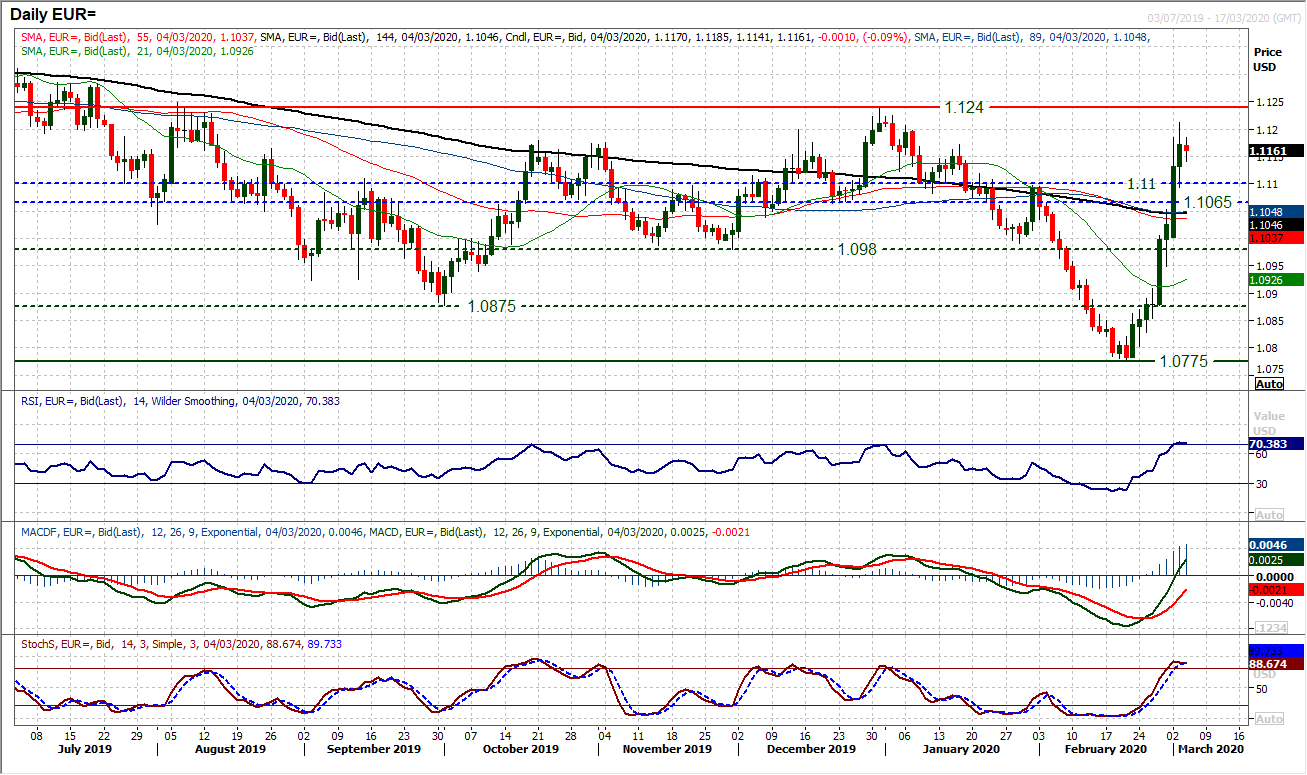Click the date range '03/07/2019 - 17/03/2020 (GMT)'
The image size is (1307, 775).
coord(1222,18)
